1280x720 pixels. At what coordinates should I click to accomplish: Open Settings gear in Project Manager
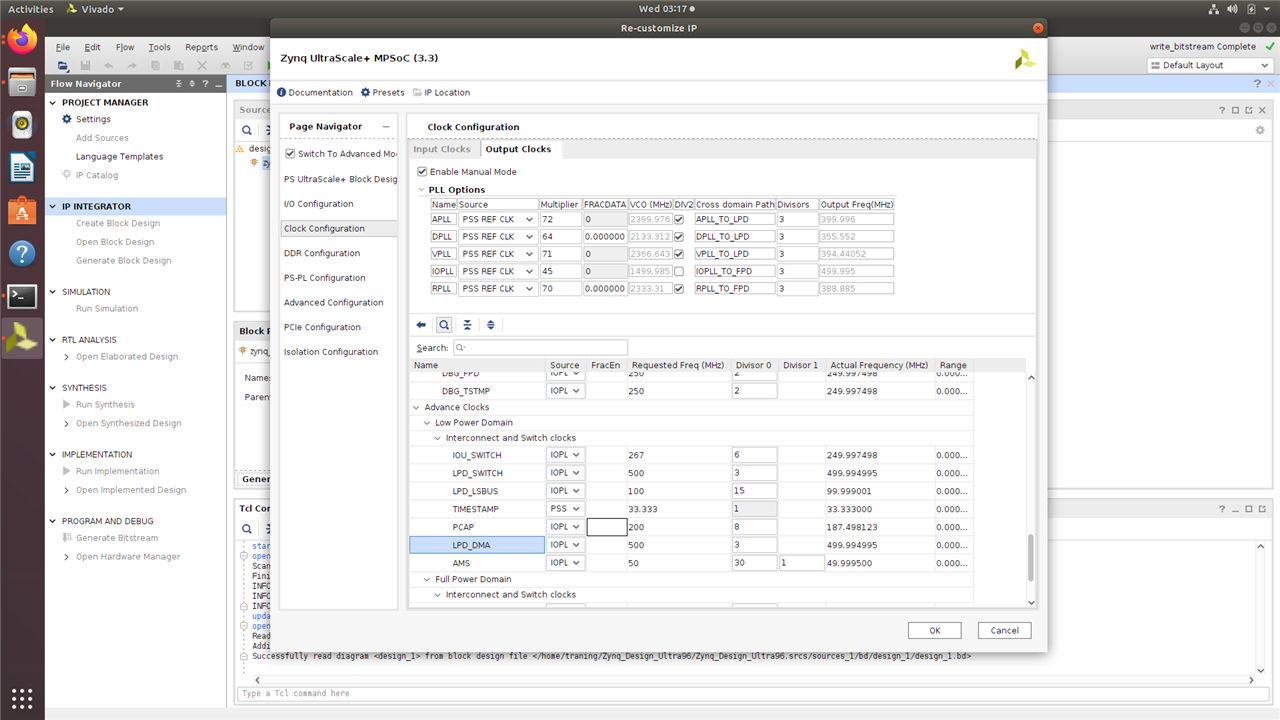(x=67, y=119)
